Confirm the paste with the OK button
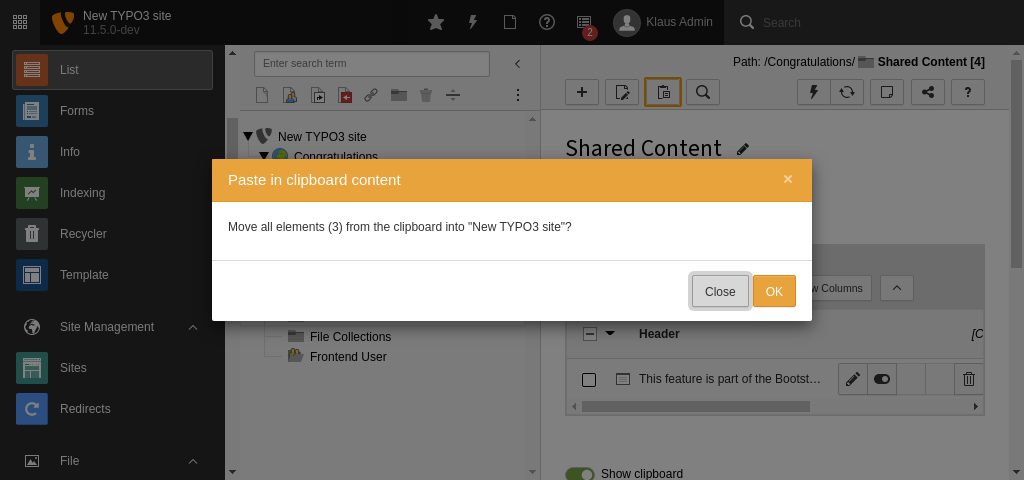Screen dimensions: 1024x480 pyautogui.click(x=774, y=291)
